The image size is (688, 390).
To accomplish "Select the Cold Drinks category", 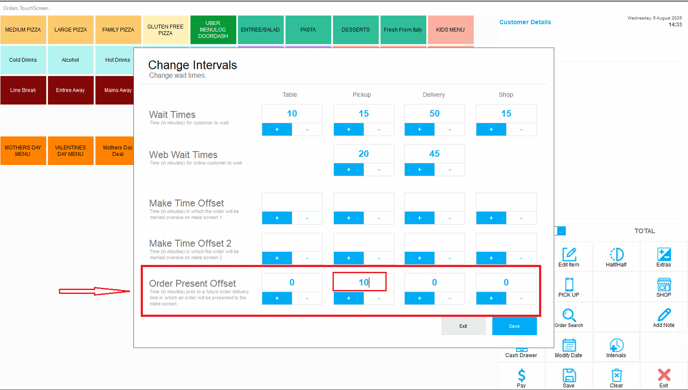I will tap(23, 60).
